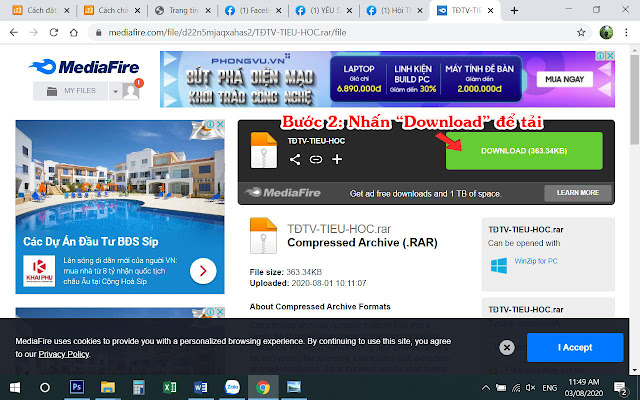
Task: Click the browser back arrow
Action: point(13,32)
